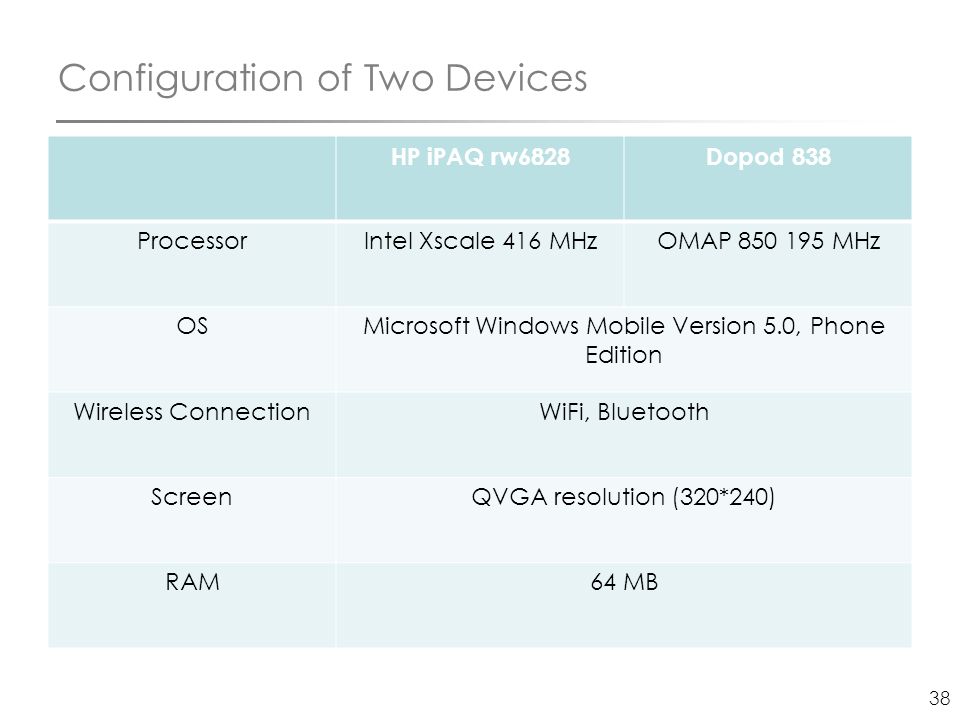Select the WiFi, Bluetooth cell
Screen dimensions: 960x720
pyautogui.click(x=624, y=434)
